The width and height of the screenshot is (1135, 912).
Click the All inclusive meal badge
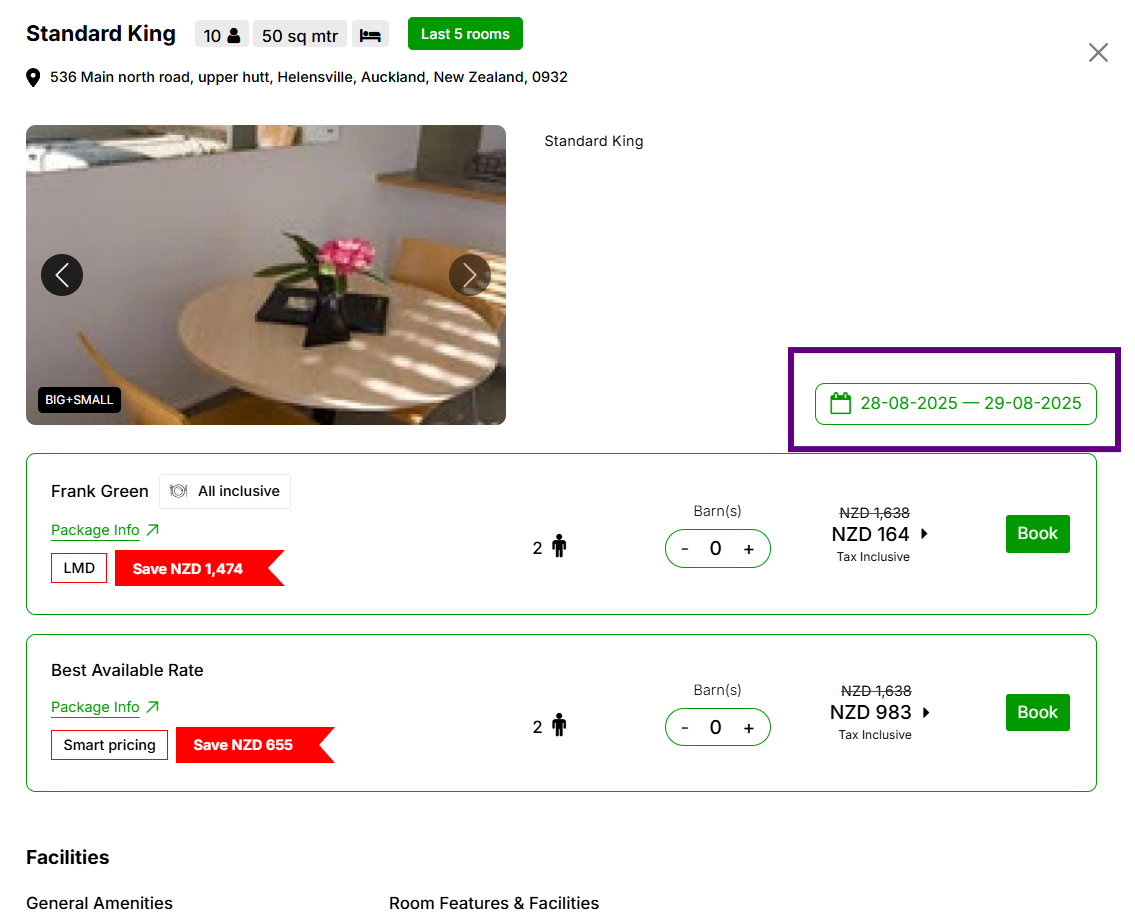tap(225, 491)
